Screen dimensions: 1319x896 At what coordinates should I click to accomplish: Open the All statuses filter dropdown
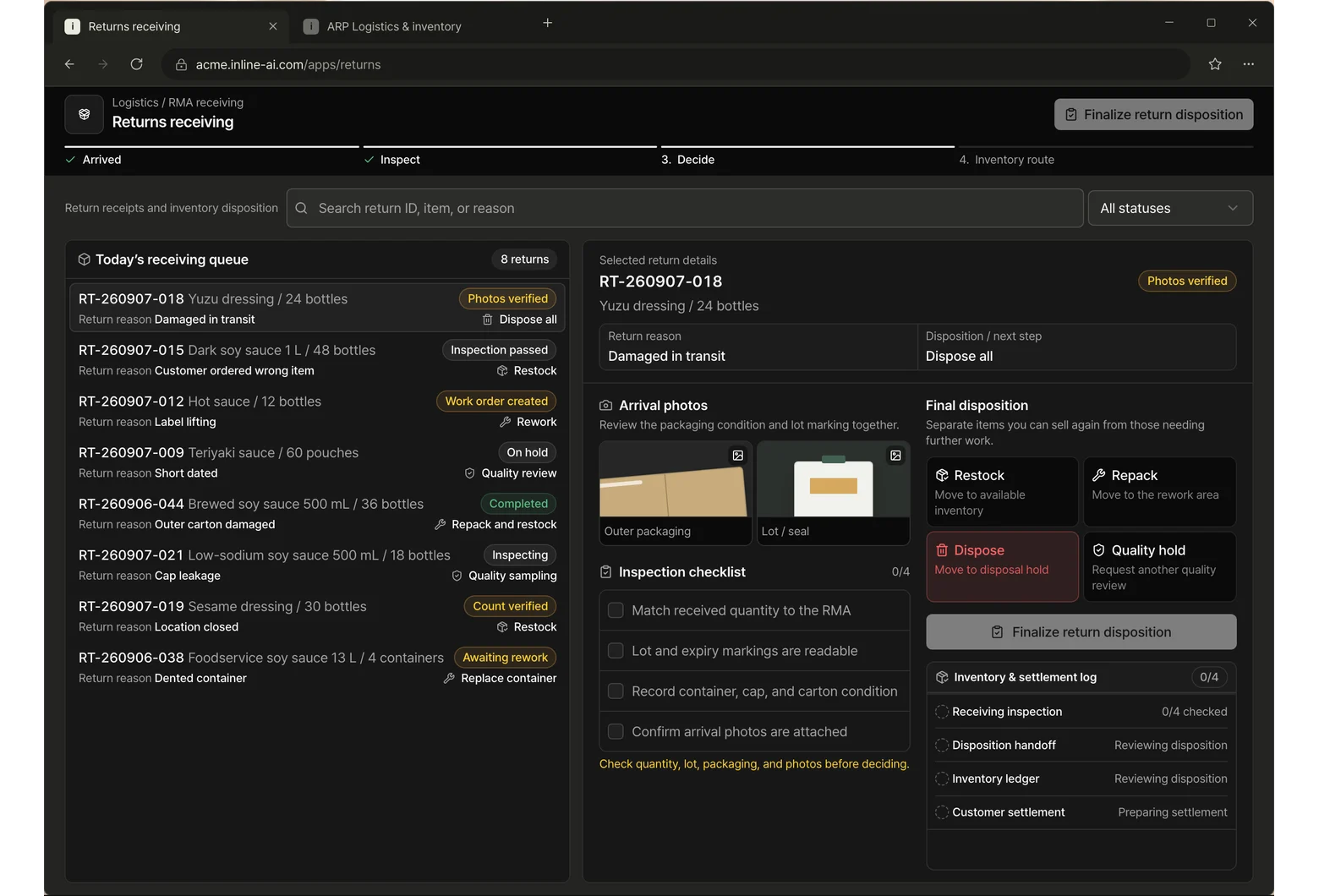click(x=1170, y=208)
